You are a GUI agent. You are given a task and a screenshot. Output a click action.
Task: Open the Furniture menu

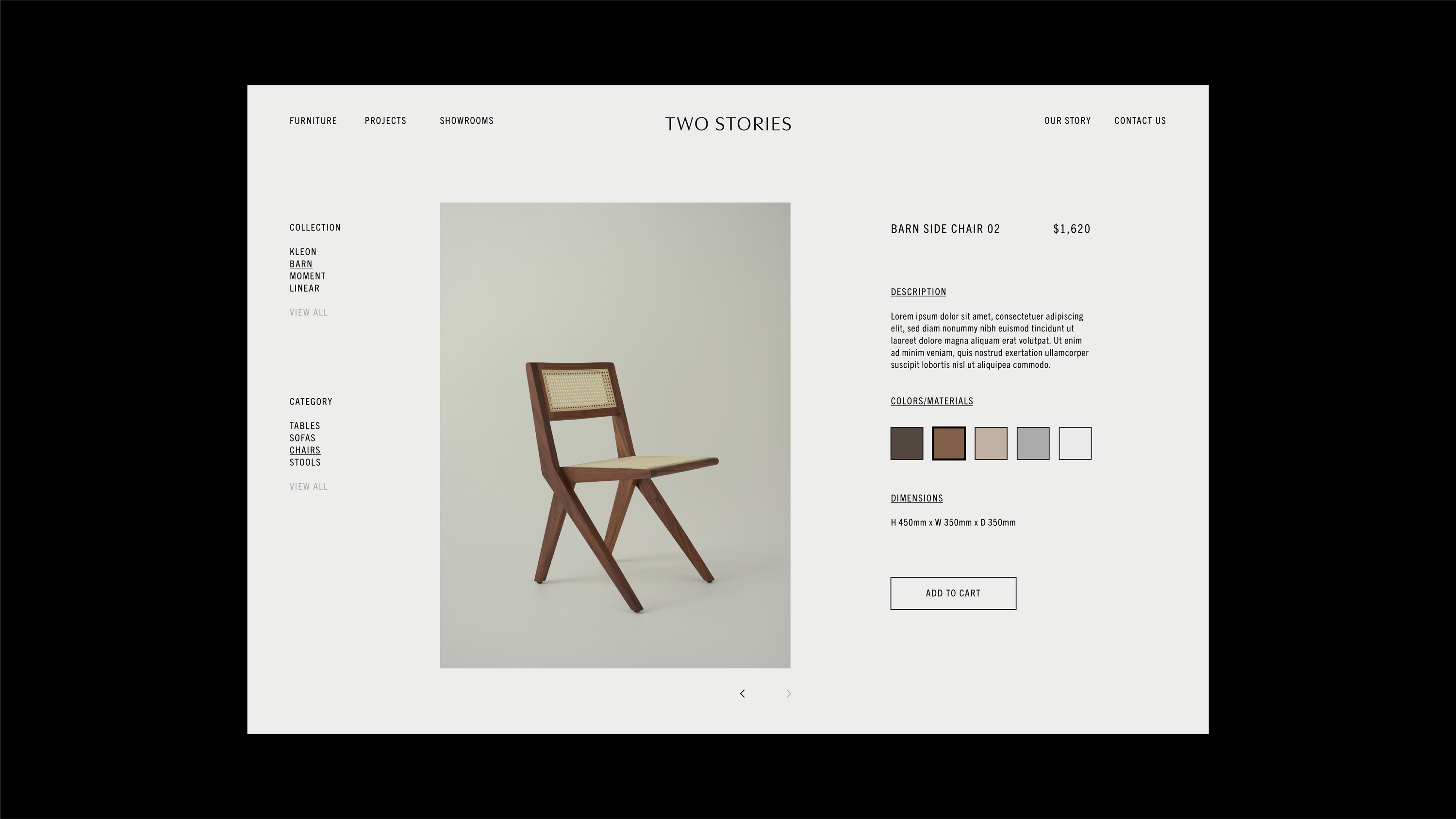click(x=313, y=121)
